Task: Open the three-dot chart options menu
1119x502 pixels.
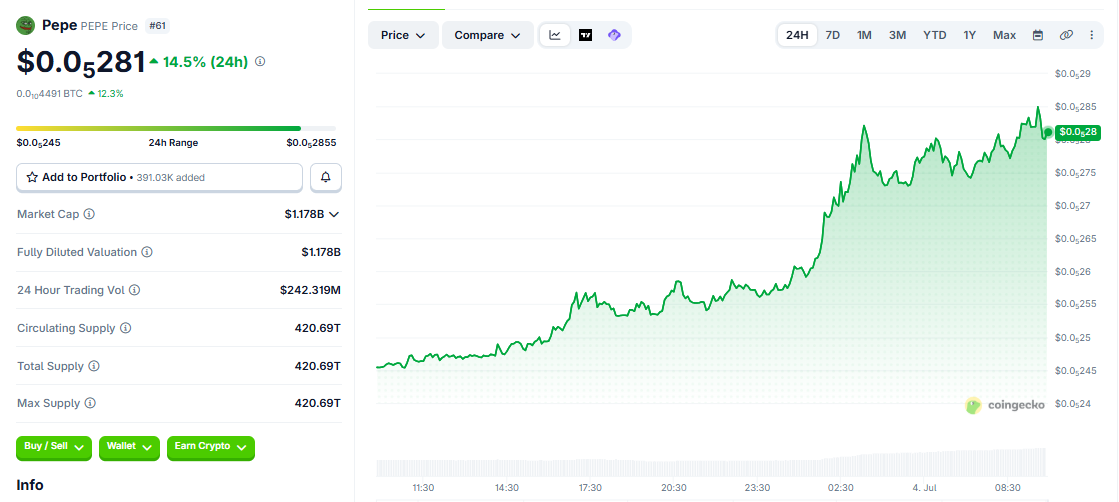Action: 1092,35
